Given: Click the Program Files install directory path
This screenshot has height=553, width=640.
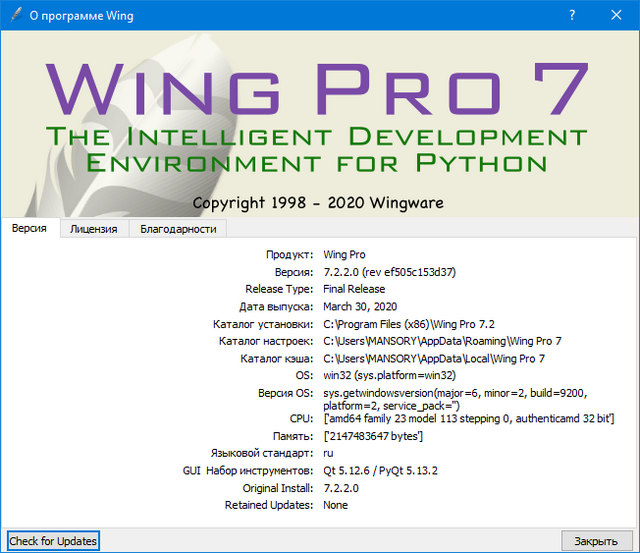Looking at the screenshot, I should coord(409,324).
